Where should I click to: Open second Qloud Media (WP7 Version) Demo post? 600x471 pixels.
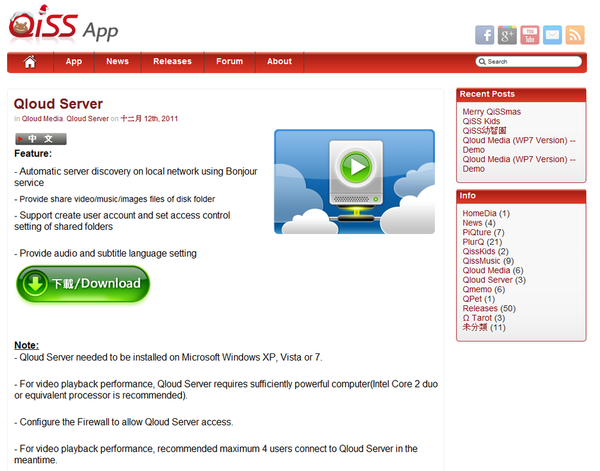click(519, 164)
